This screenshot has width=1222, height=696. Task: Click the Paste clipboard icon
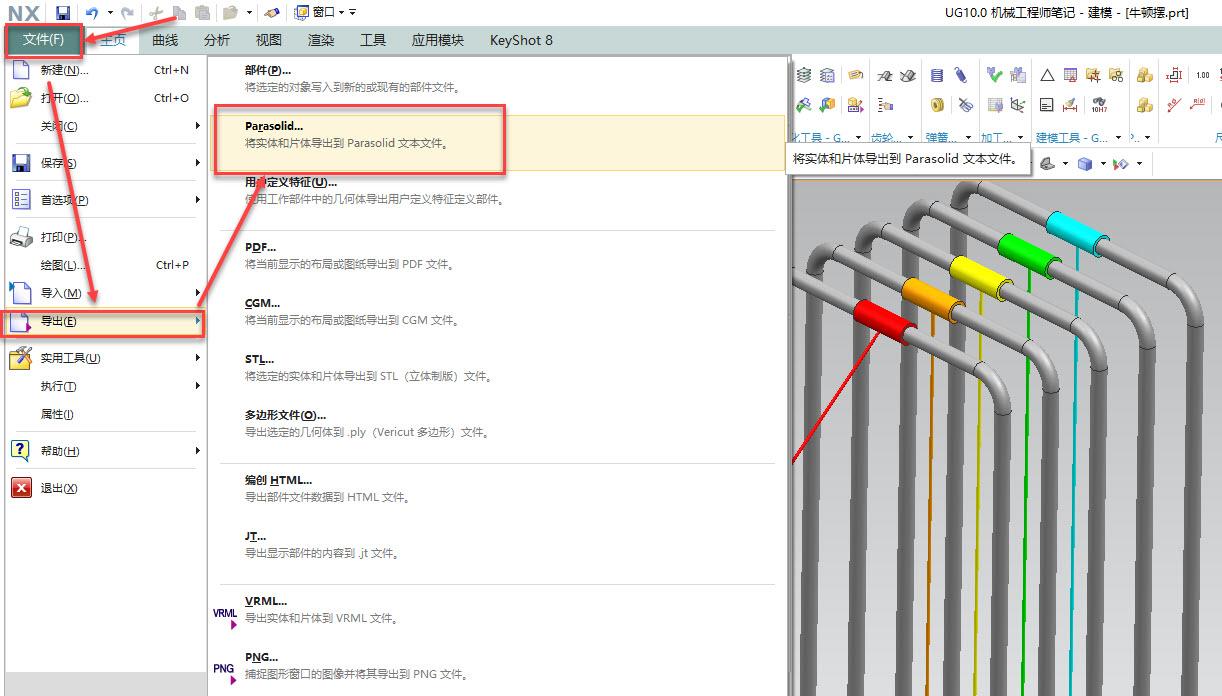click(202, 13)
